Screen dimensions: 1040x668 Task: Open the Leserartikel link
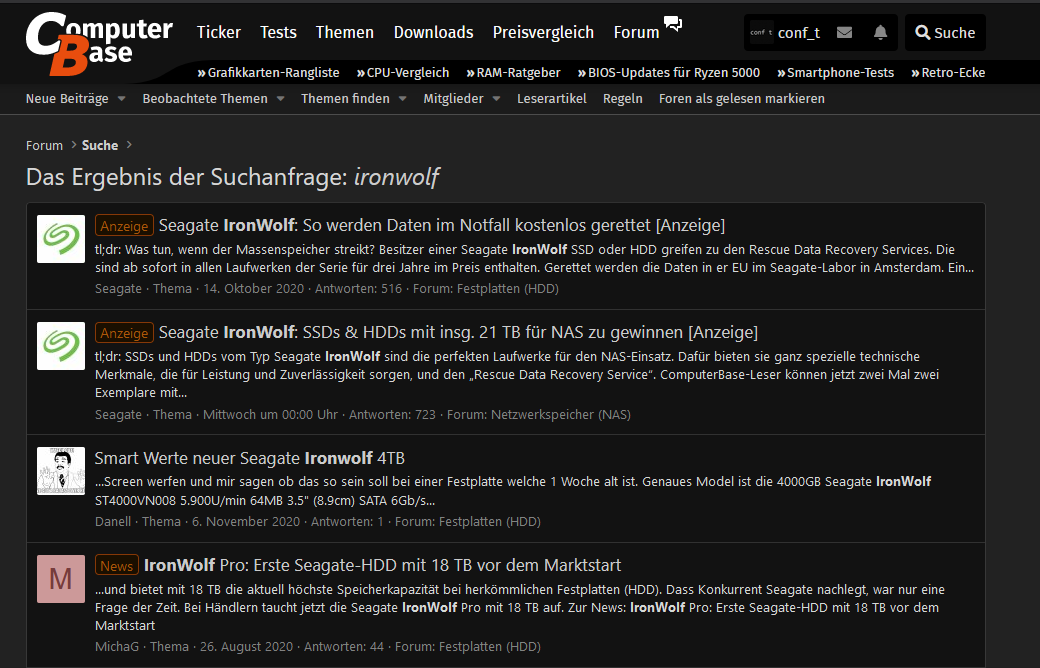[x=552, y=98]
